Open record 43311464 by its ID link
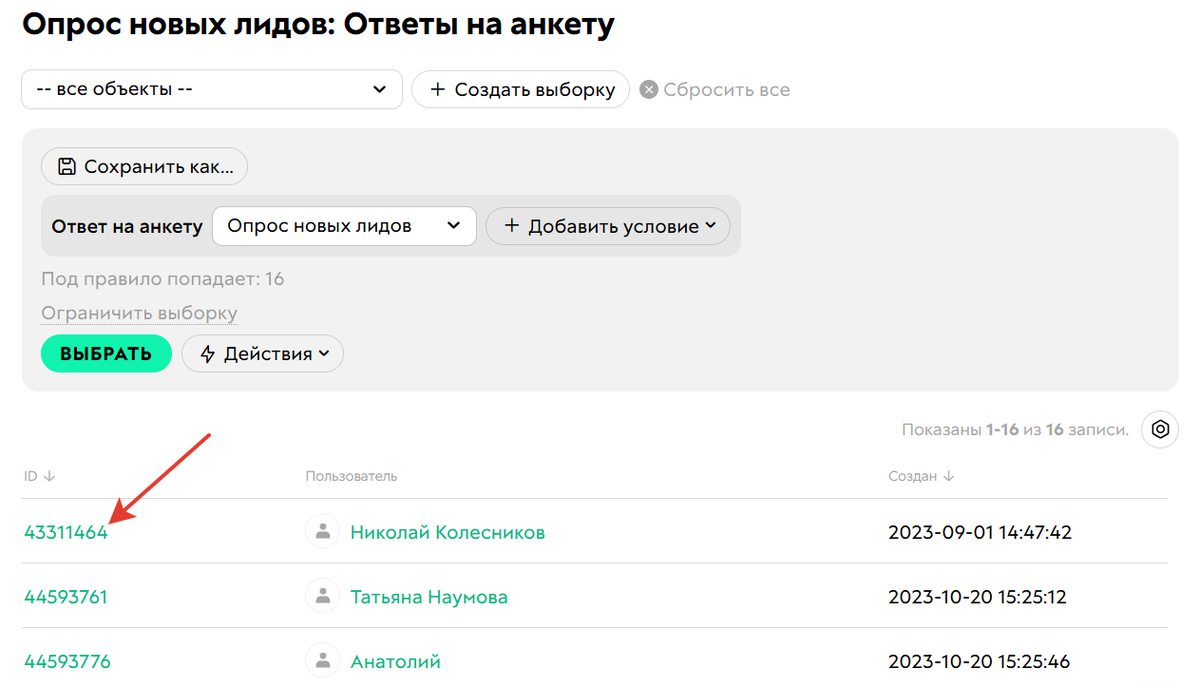1200x687 pixels. point(66,532)
